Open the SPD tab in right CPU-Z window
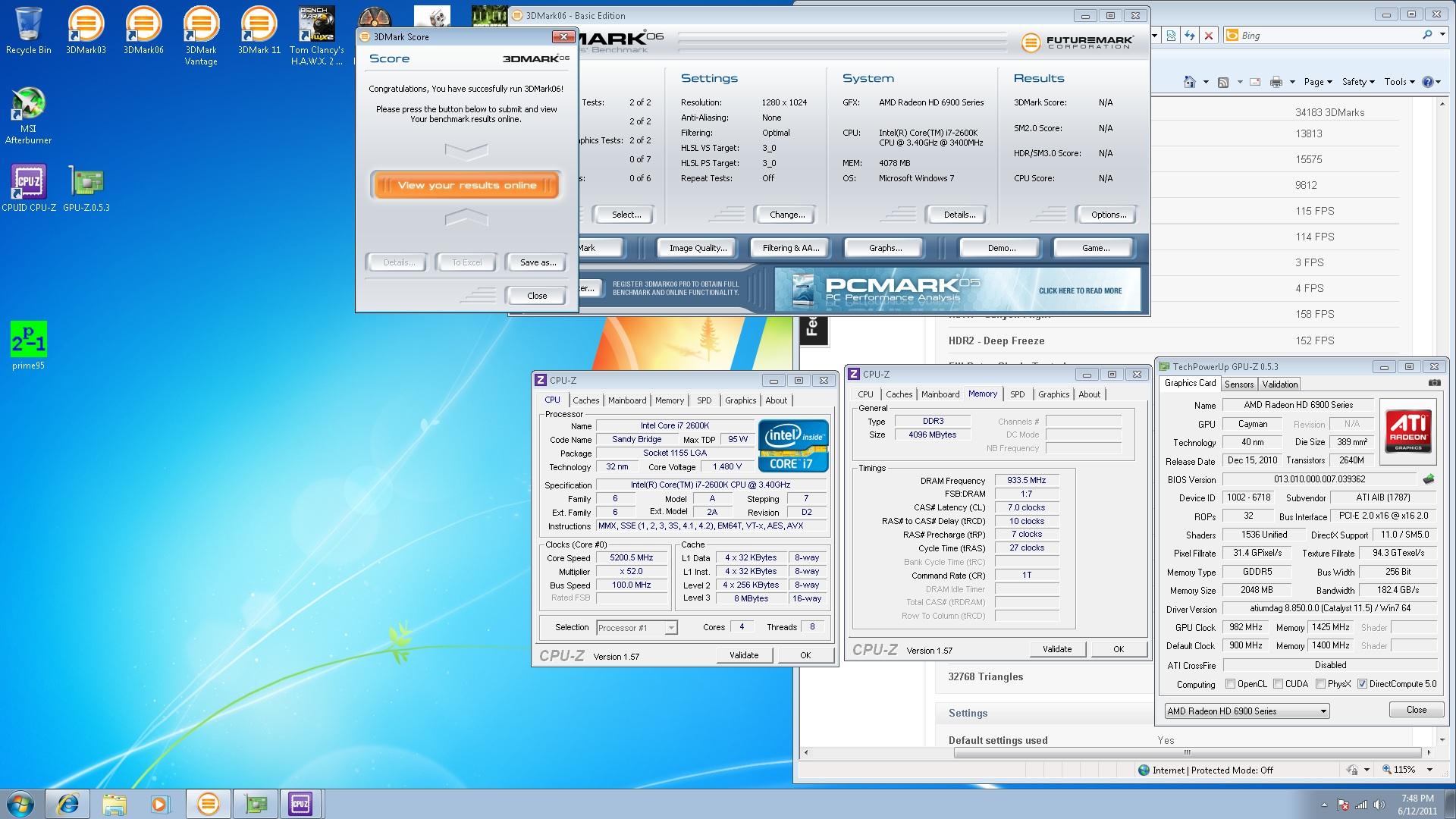1456x819 pixels. click(x=1018, y=394)
